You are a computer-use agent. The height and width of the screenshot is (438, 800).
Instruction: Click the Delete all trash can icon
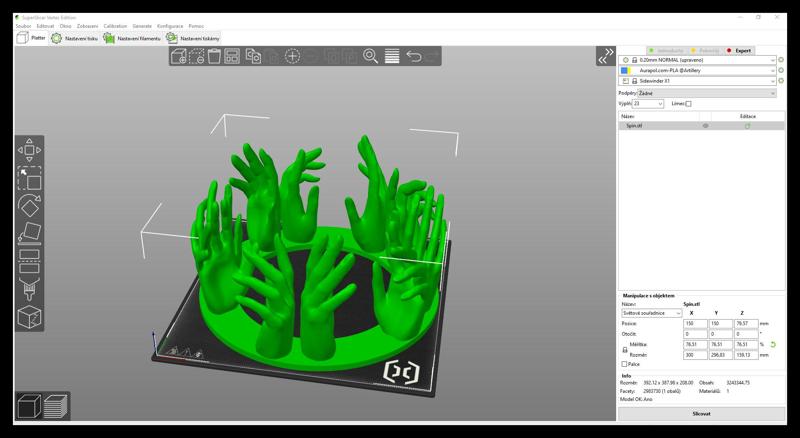click(214, 56)
